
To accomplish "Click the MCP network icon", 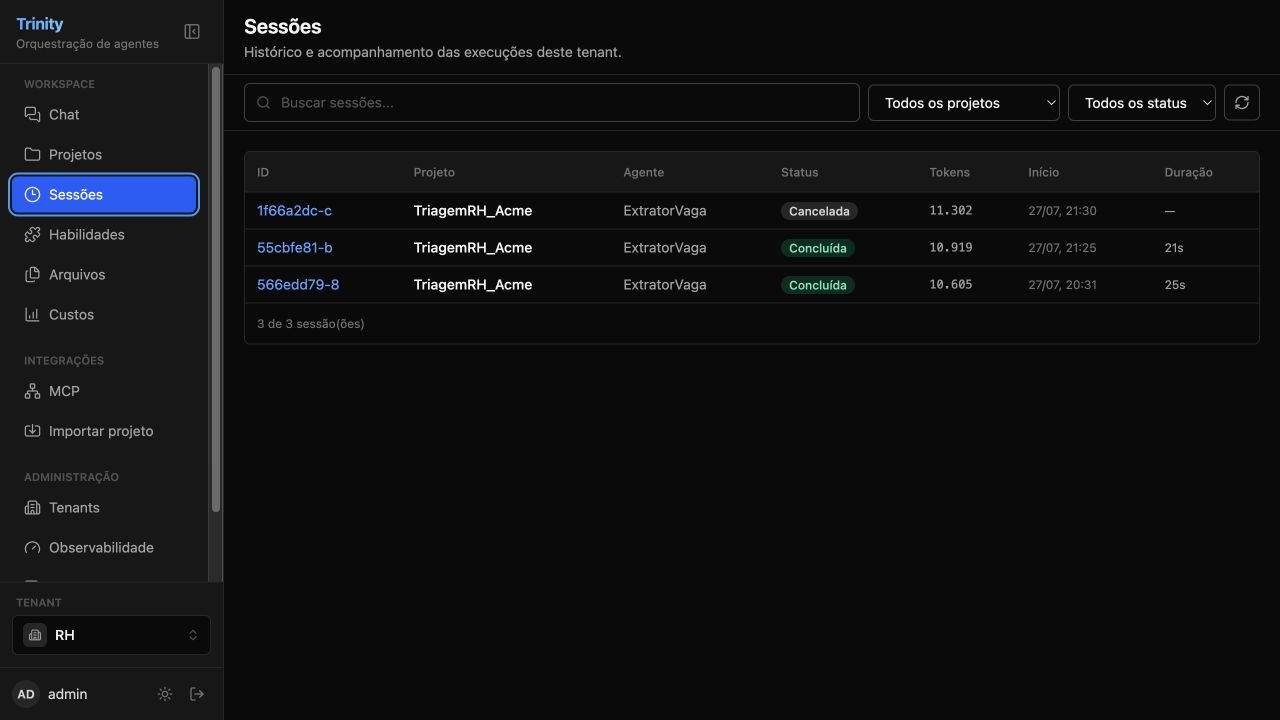I will click(x=33, y=392).
